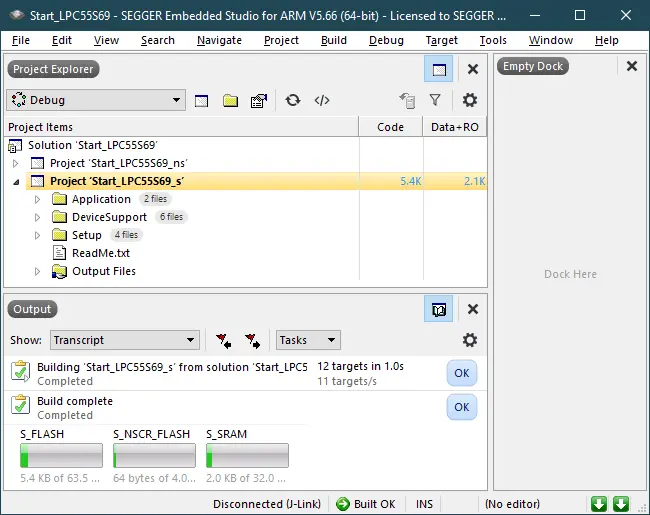Image resolution: width=650 pixels, height=515 pixels.
Task: Open the Show Transcript dropdown
Action: [124, 340]
